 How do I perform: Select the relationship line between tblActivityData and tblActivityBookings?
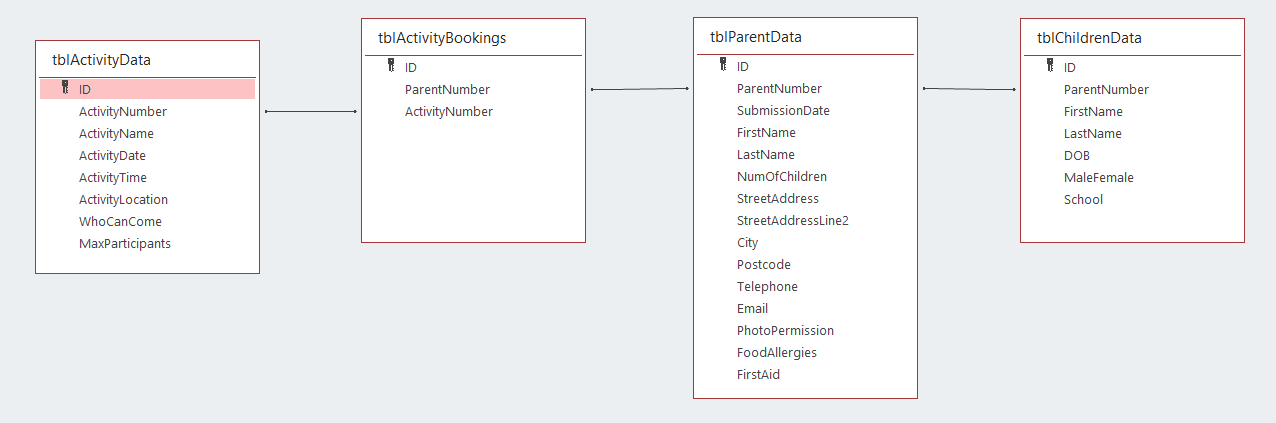click(x=310, y=112)
